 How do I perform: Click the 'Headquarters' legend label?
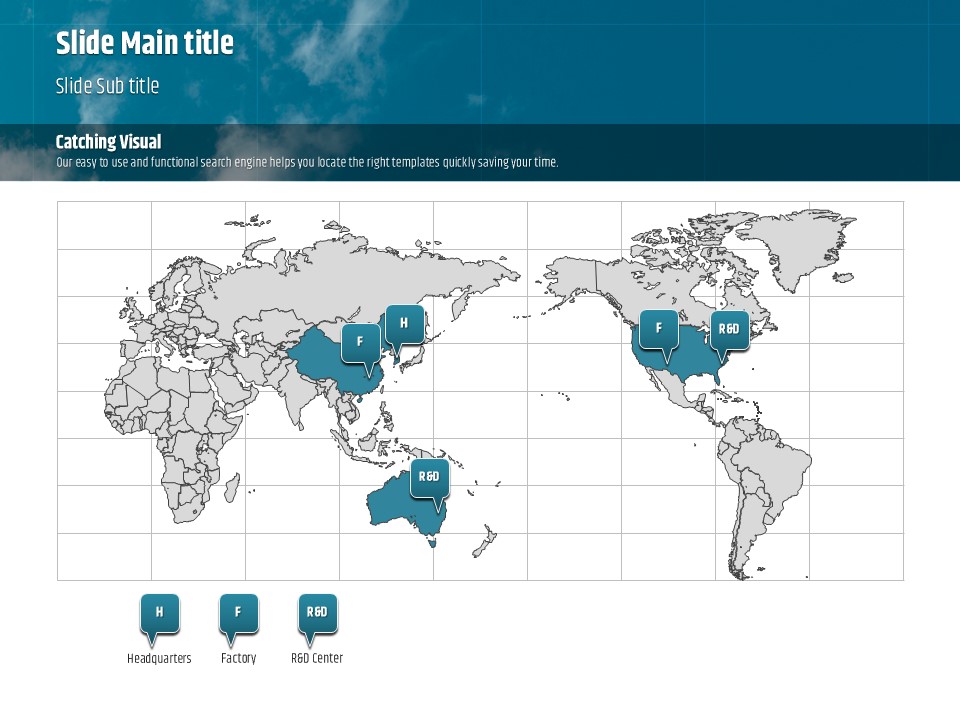159,659
